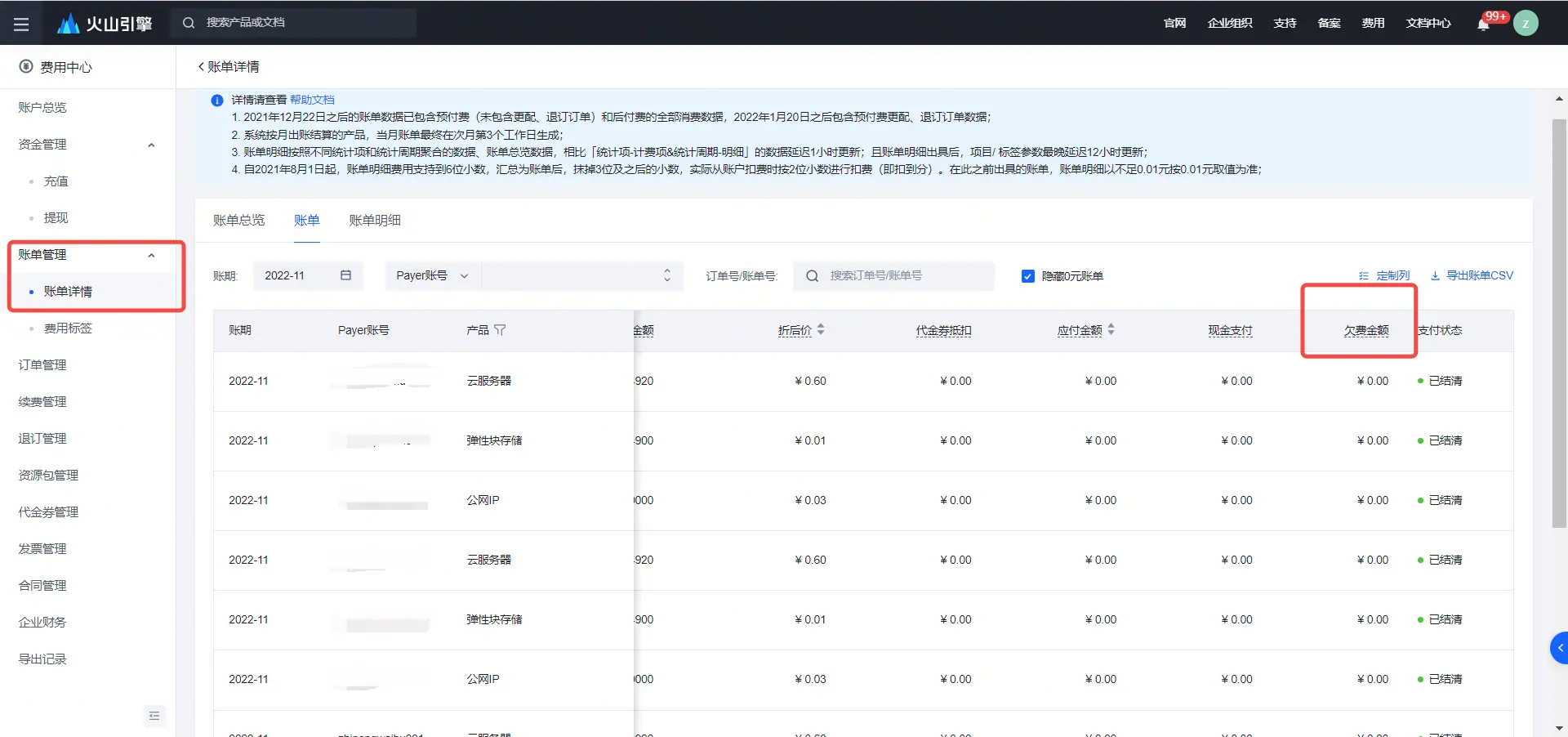
Task: Click the 费用中心 sidebar header icon
Action: 26,67
